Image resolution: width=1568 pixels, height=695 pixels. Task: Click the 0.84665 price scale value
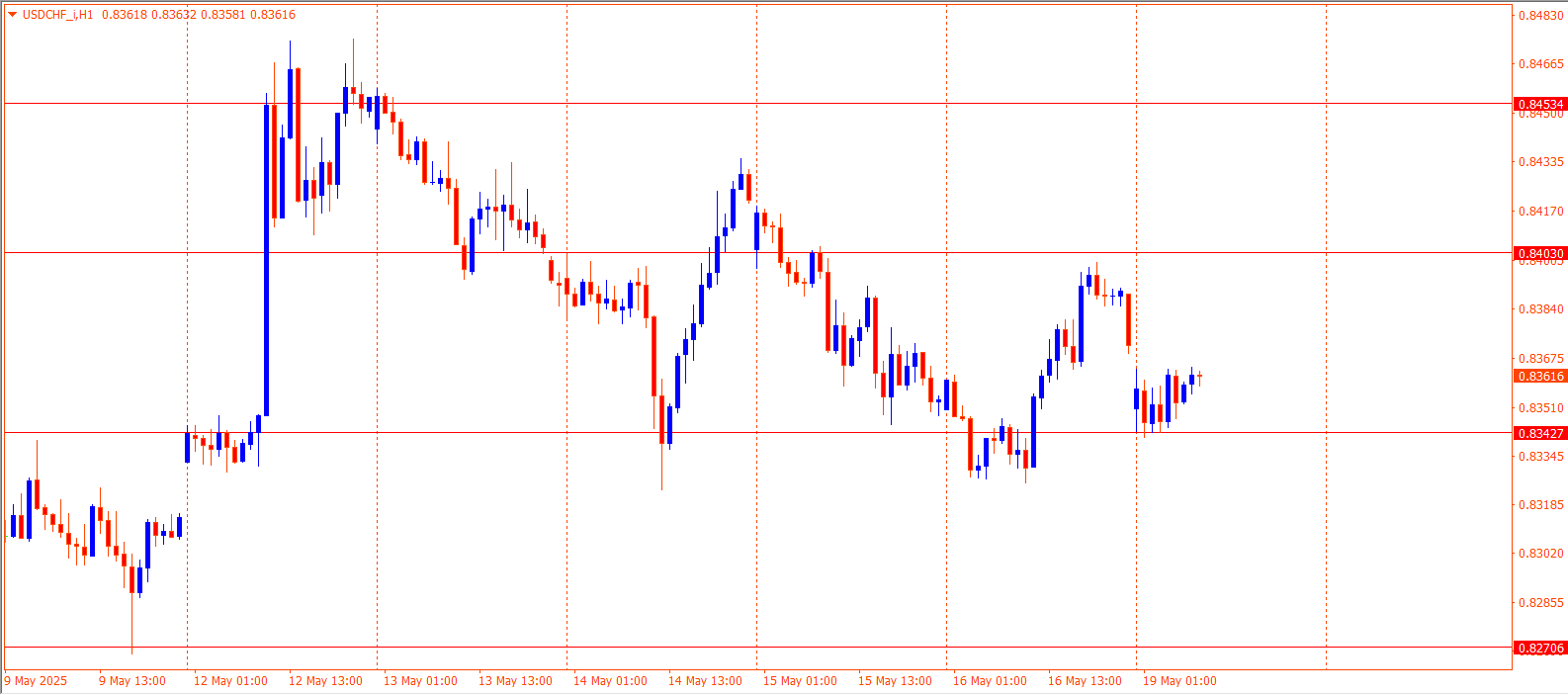pos(1541,64)
